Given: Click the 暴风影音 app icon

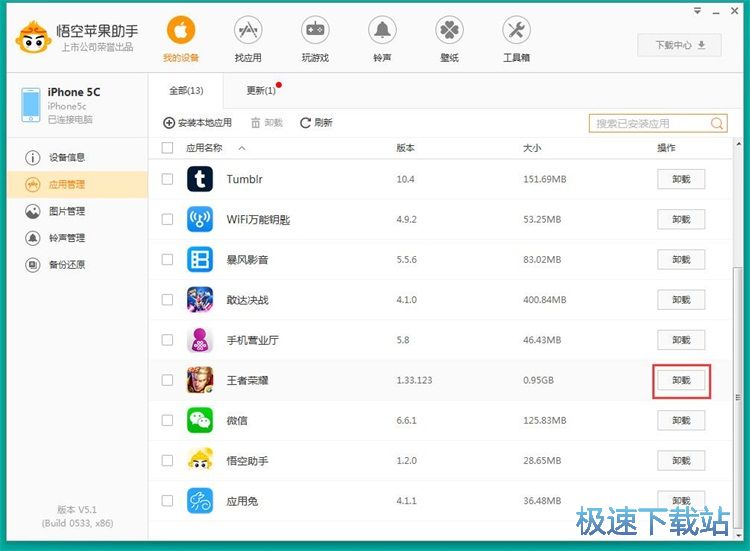Looking at the screenshot, I should 200,260.
